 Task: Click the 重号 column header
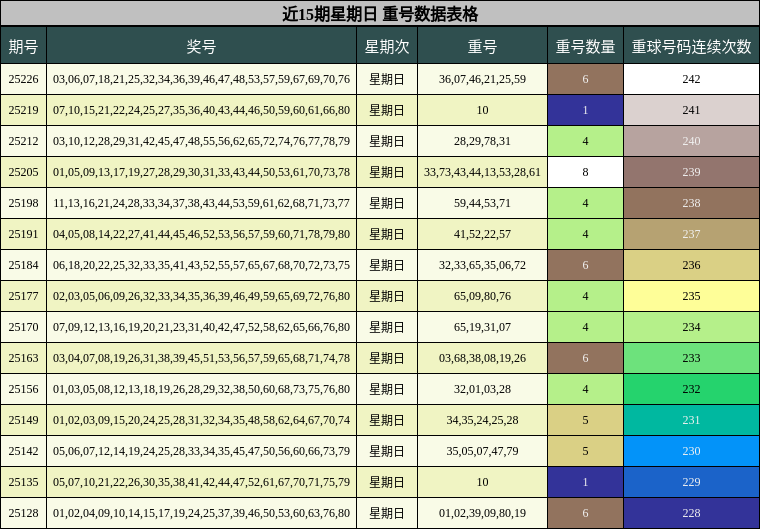[x=482, y=46]
